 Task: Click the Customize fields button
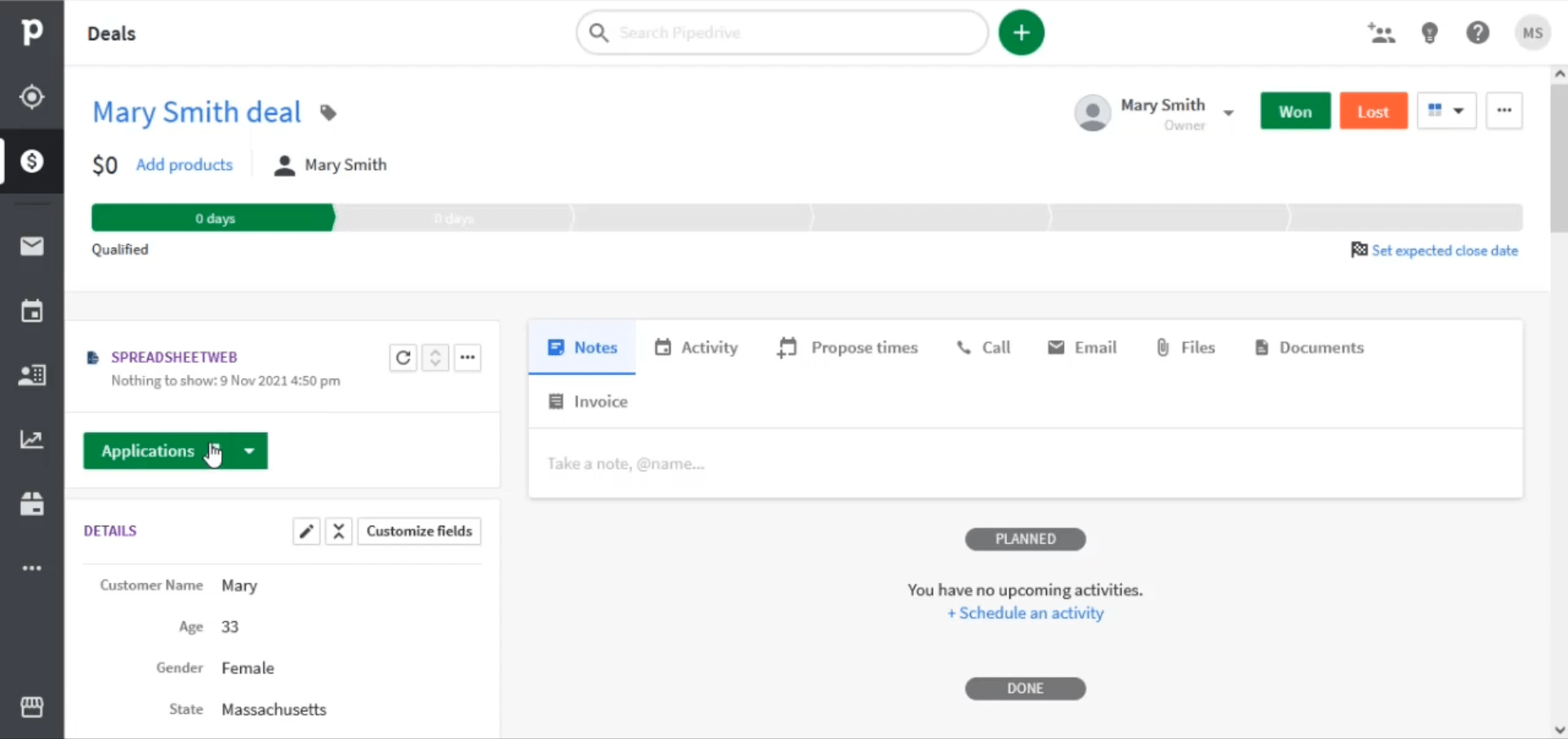419,531
